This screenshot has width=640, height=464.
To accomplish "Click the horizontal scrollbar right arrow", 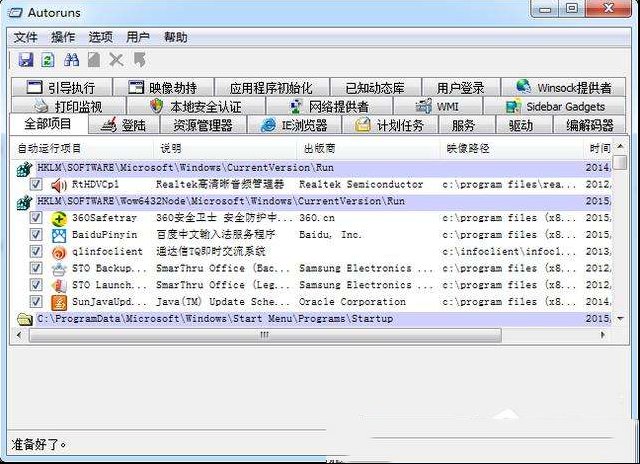I will (x=603, y=335).
